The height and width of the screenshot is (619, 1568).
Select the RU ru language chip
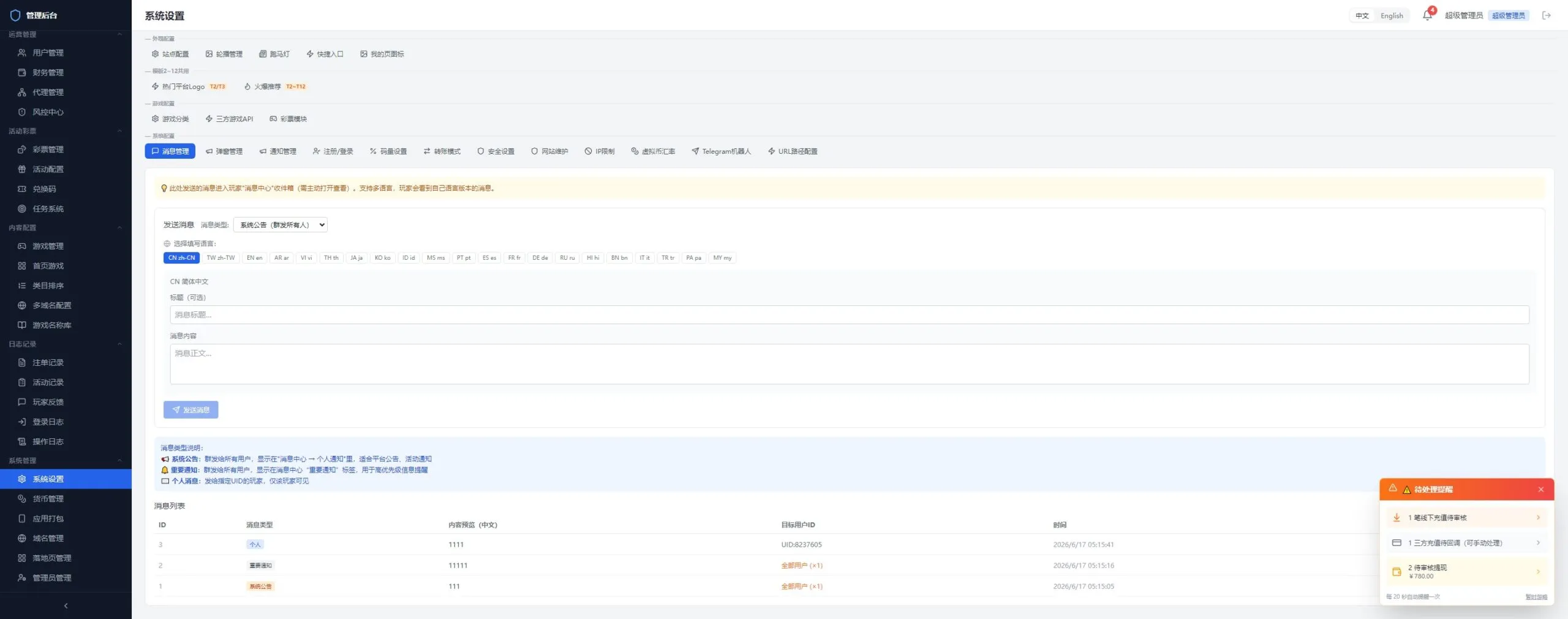click(567, 258)
